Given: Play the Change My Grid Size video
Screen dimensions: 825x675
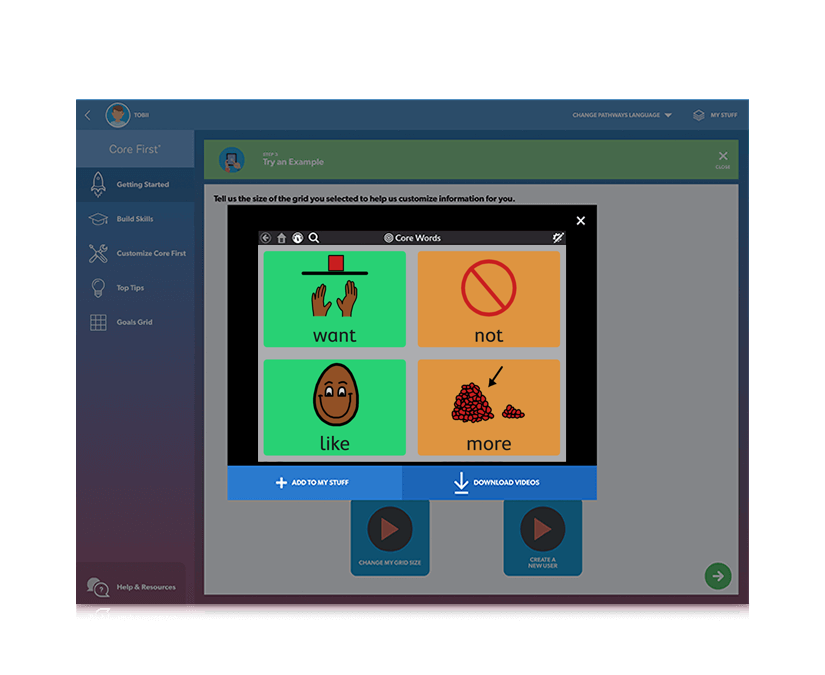Looking at the screenshot, I should pyautogui.click(x=390, y=529).
